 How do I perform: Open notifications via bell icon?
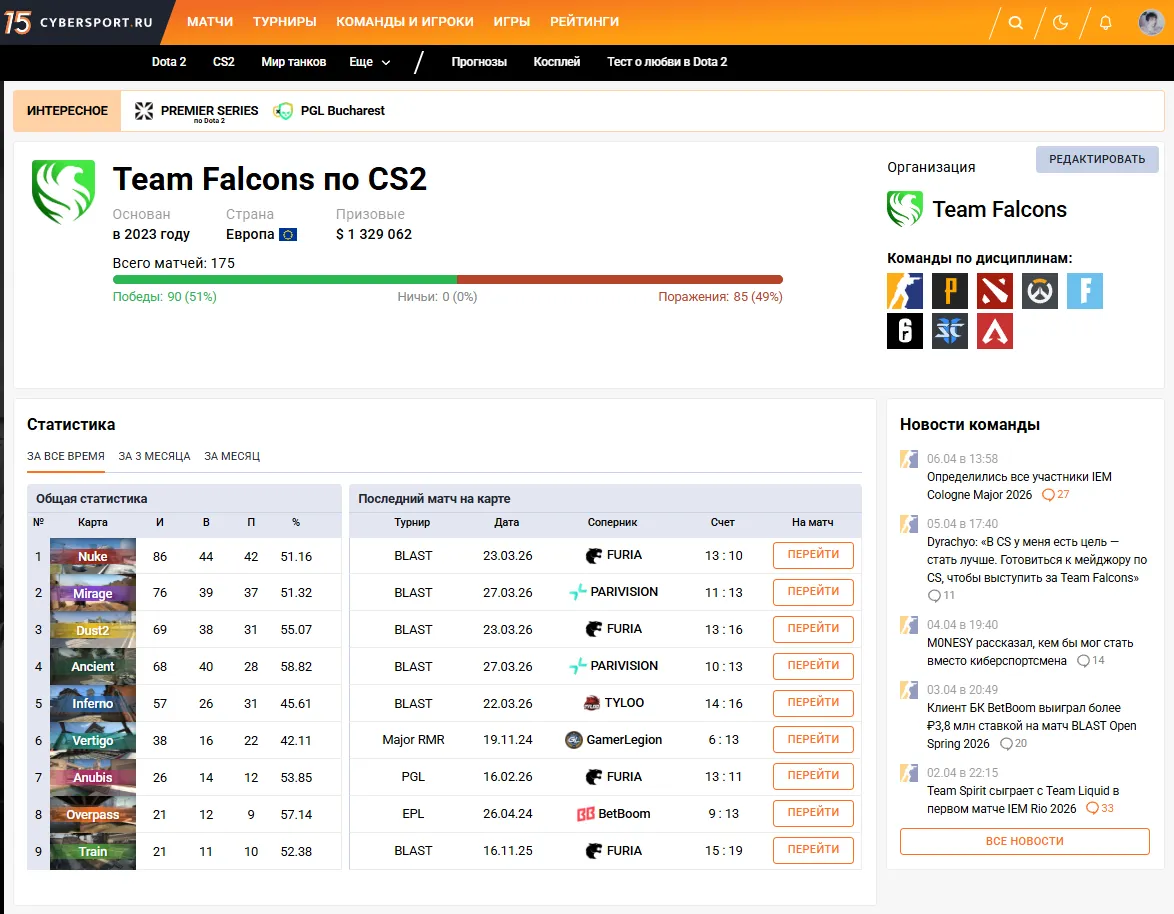(1105, 22)
